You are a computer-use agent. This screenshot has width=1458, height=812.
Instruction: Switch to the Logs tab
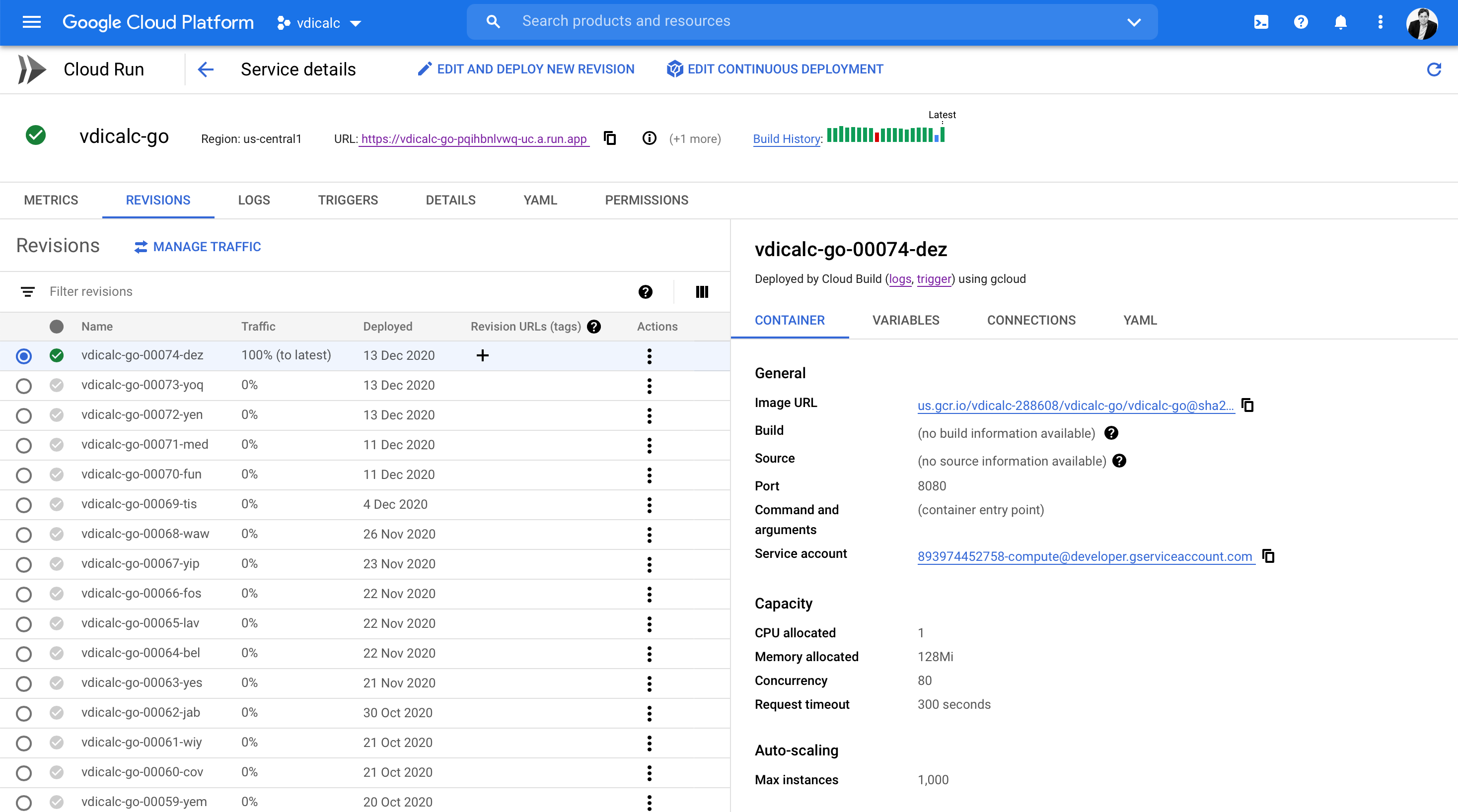pos(254,201)
